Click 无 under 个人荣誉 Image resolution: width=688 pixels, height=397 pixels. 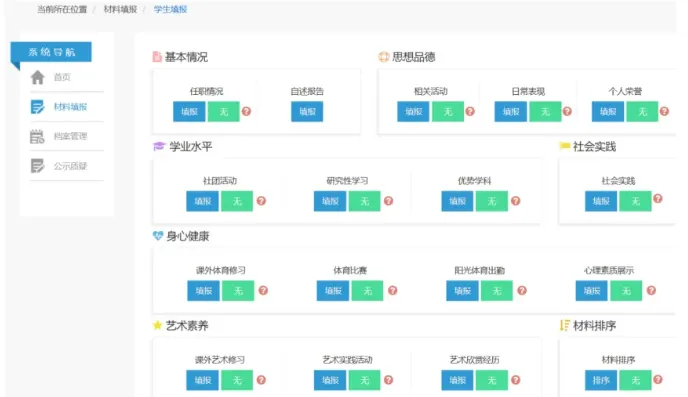click(642, 111)
